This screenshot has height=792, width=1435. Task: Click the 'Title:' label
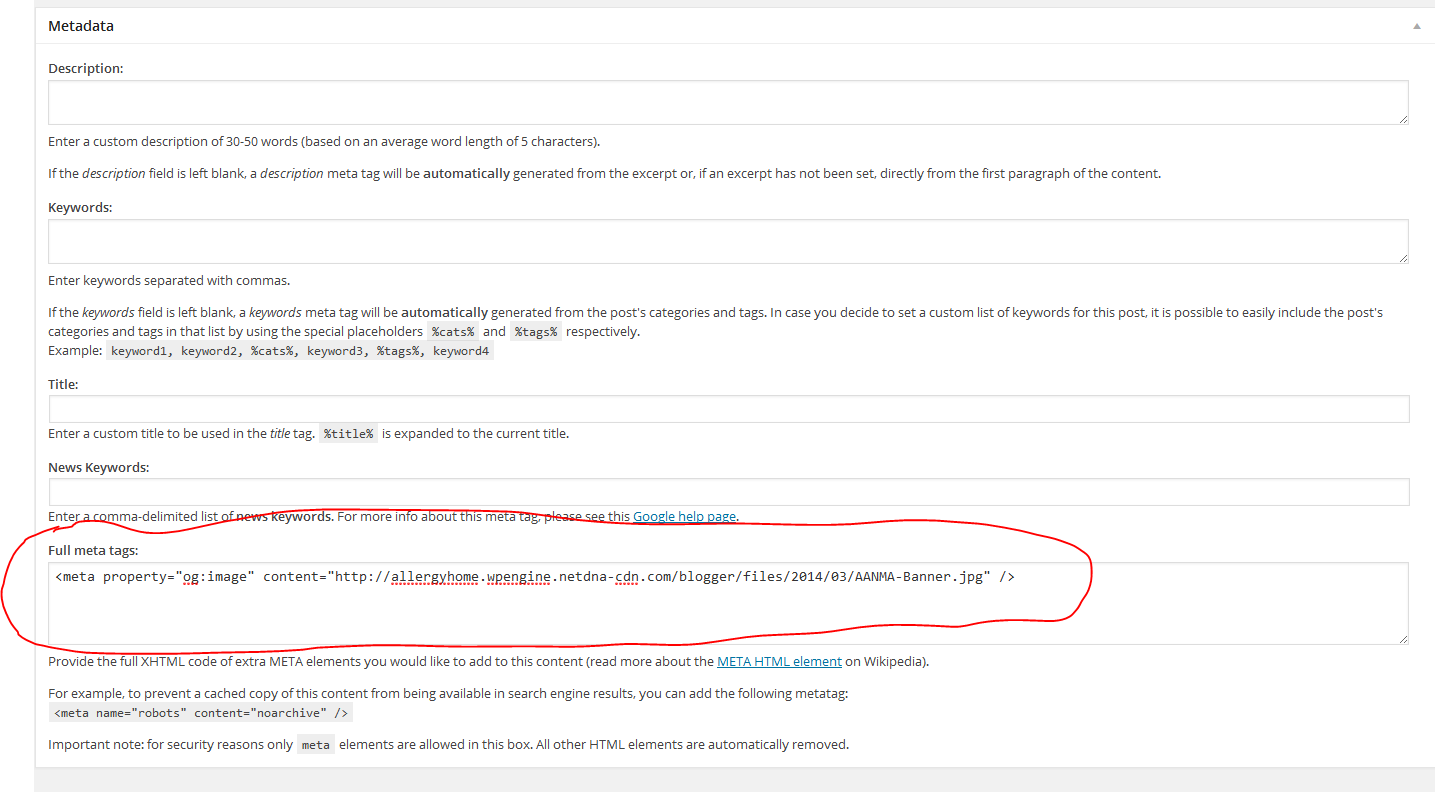coord(63,384)
